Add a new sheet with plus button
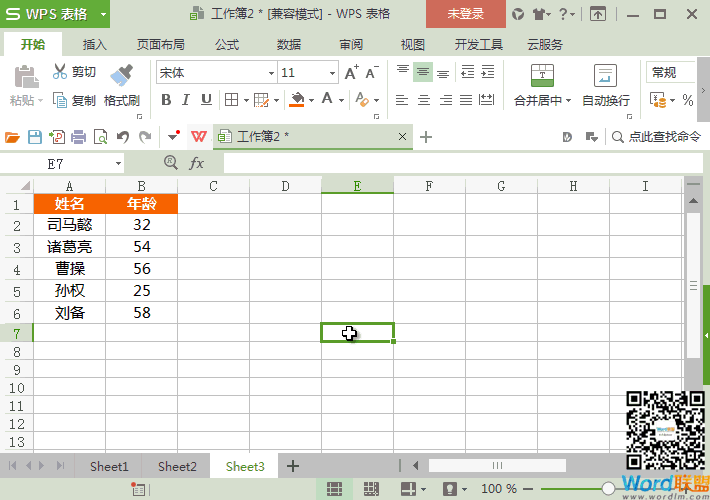The width and height of the screenshot is (710, 500). point(293,466)
